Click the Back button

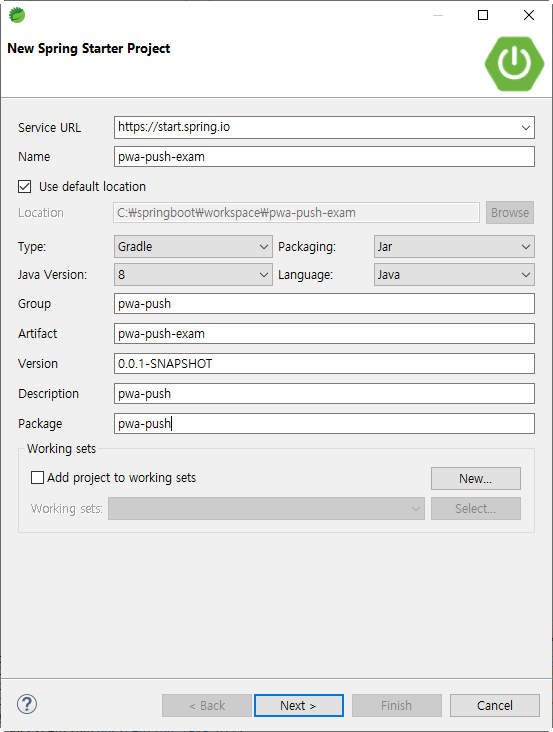coord(207,705)
